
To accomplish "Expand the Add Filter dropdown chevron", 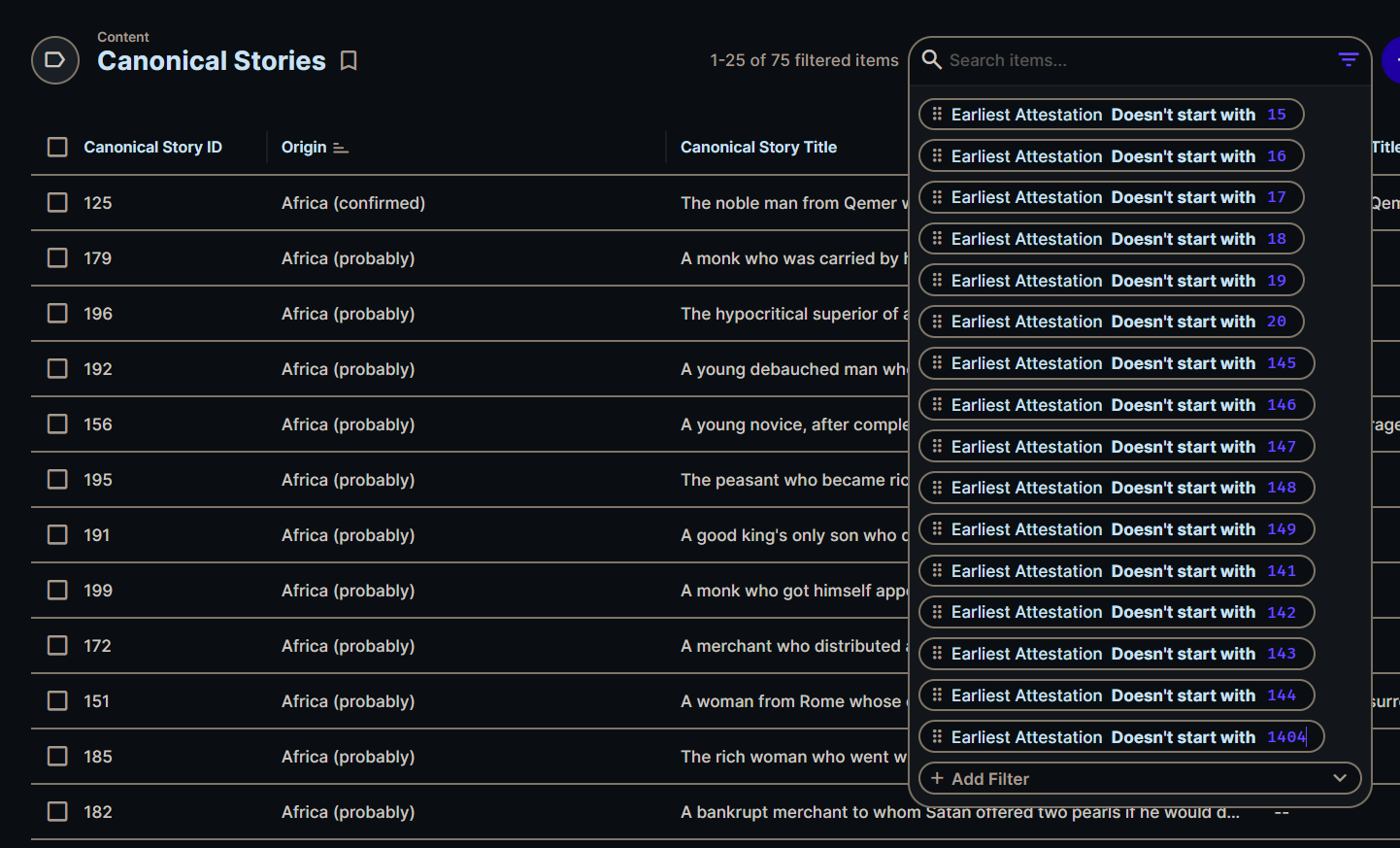I will [1341, 778].
